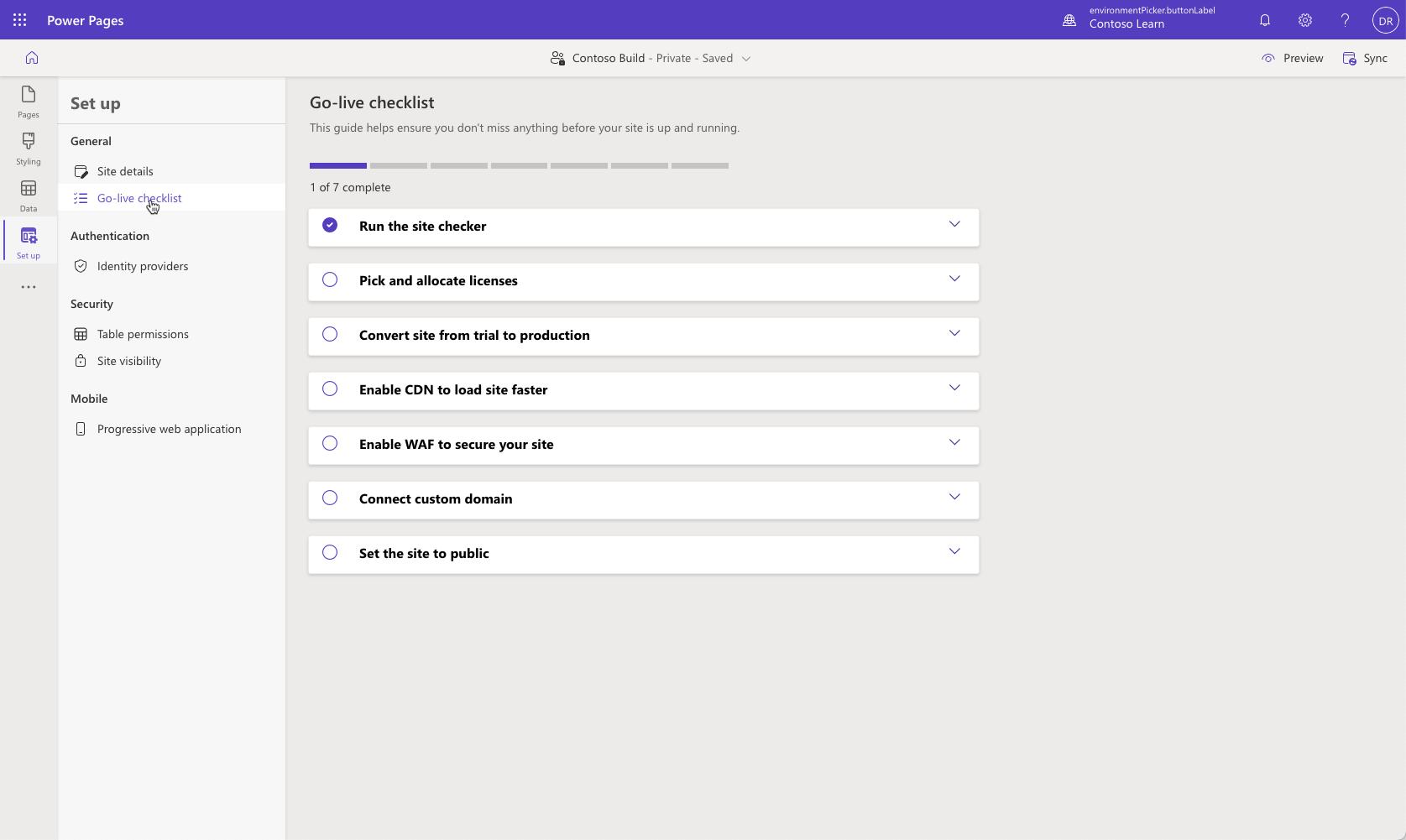
Task: Open the notifications bell icon
Action: point(1264,19)
